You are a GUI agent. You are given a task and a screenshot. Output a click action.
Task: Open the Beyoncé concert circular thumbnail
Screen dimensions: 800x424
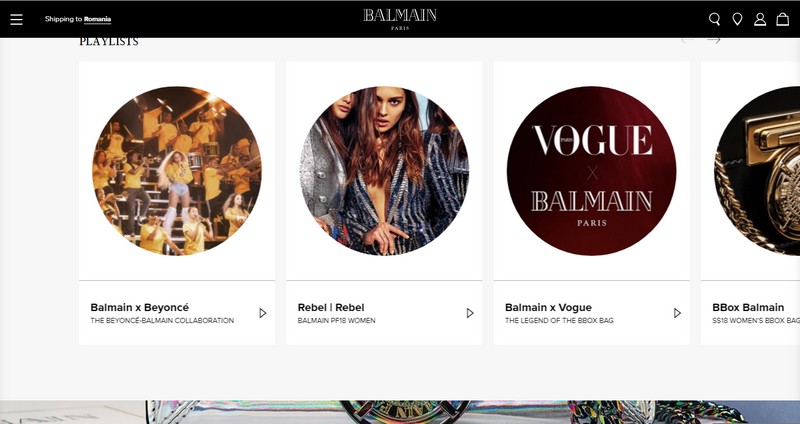point(177,170)
